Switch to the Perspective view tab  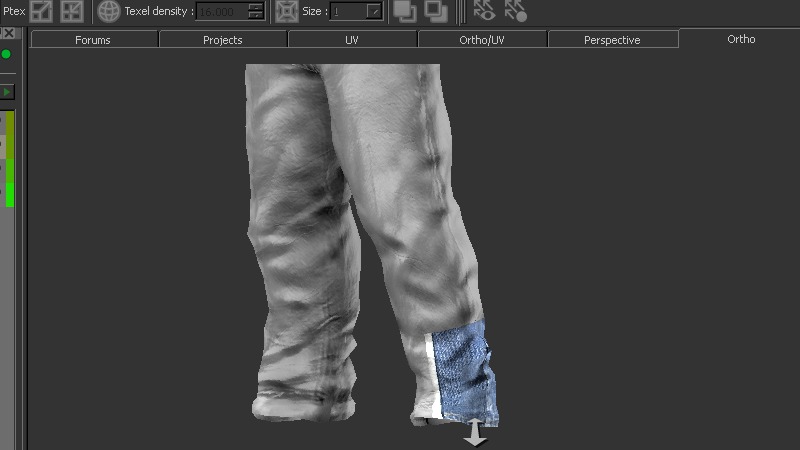[612, 40]
